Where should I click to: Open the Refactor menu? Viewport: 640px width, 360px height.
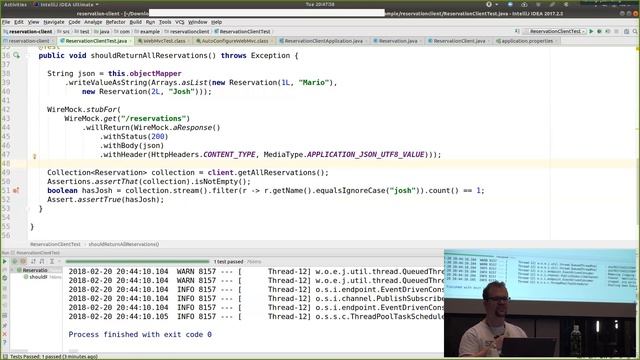116,22
